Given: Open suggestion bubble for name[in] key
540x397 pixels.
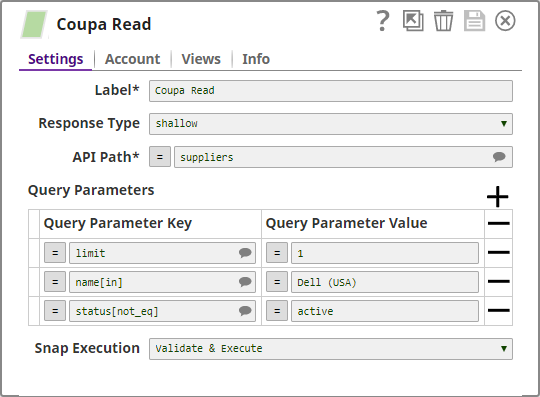Looking at the screenshot, I should pos(245,282).
